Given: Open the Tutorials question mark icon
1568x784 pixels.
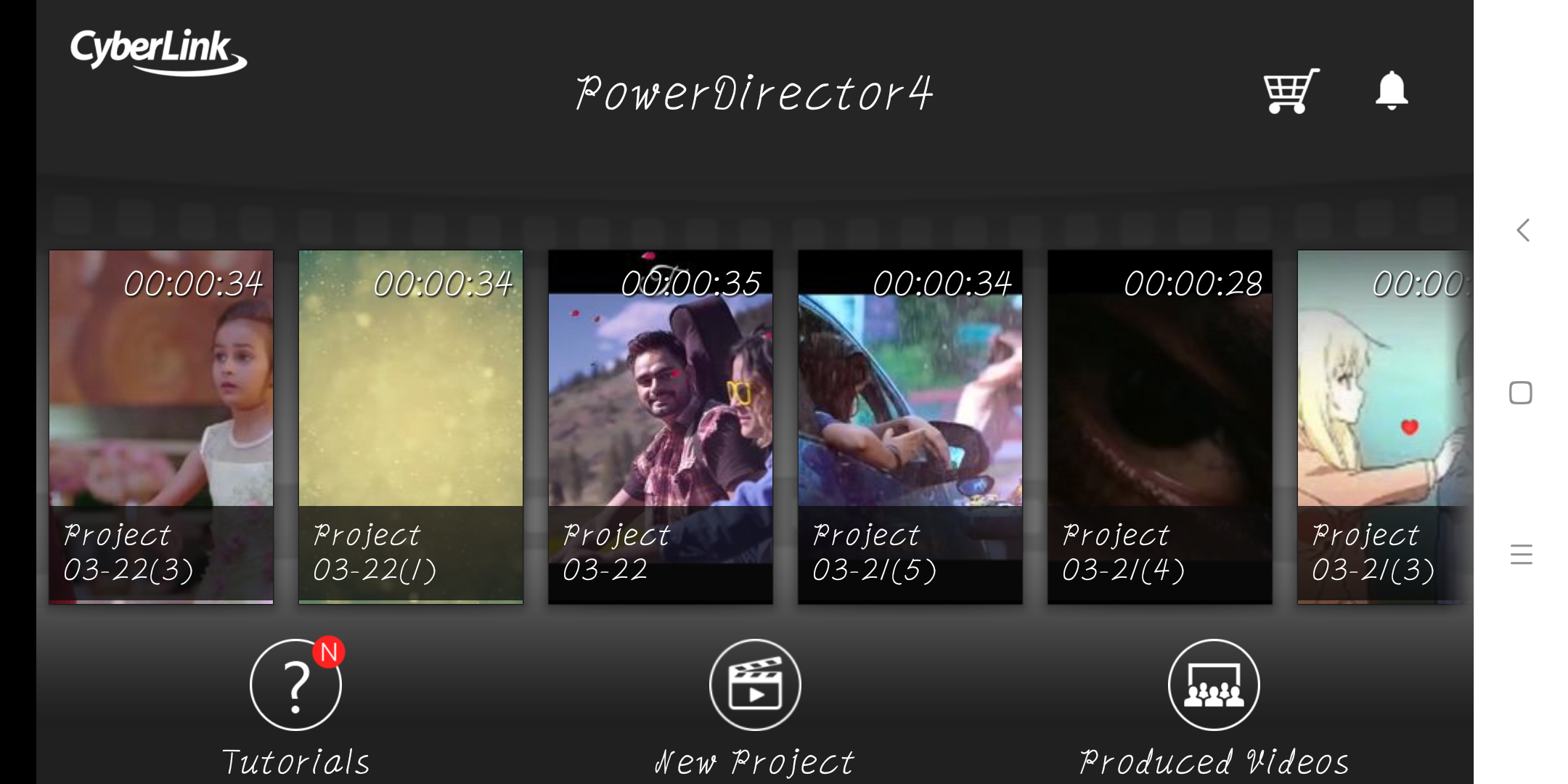Looking at the screenshot, I should pos(295,685).
